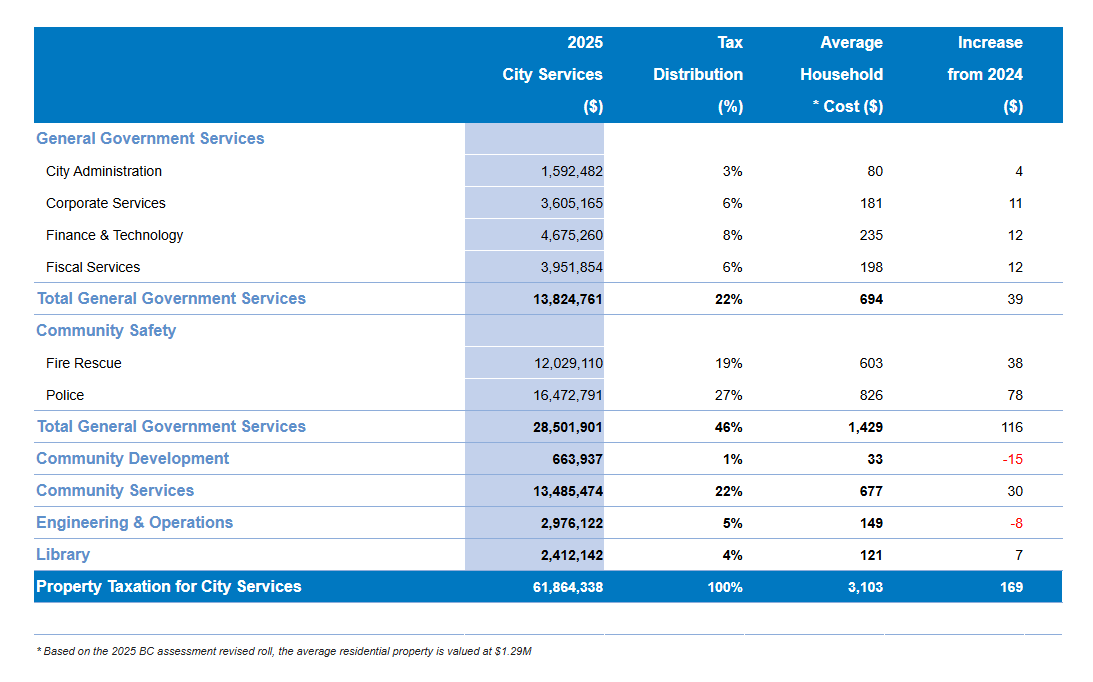The width and height of the screenshot is (1093, 682).
Task: Select the grand total 61,864,338
Action: pyautogui.click(x=568, y=588)
